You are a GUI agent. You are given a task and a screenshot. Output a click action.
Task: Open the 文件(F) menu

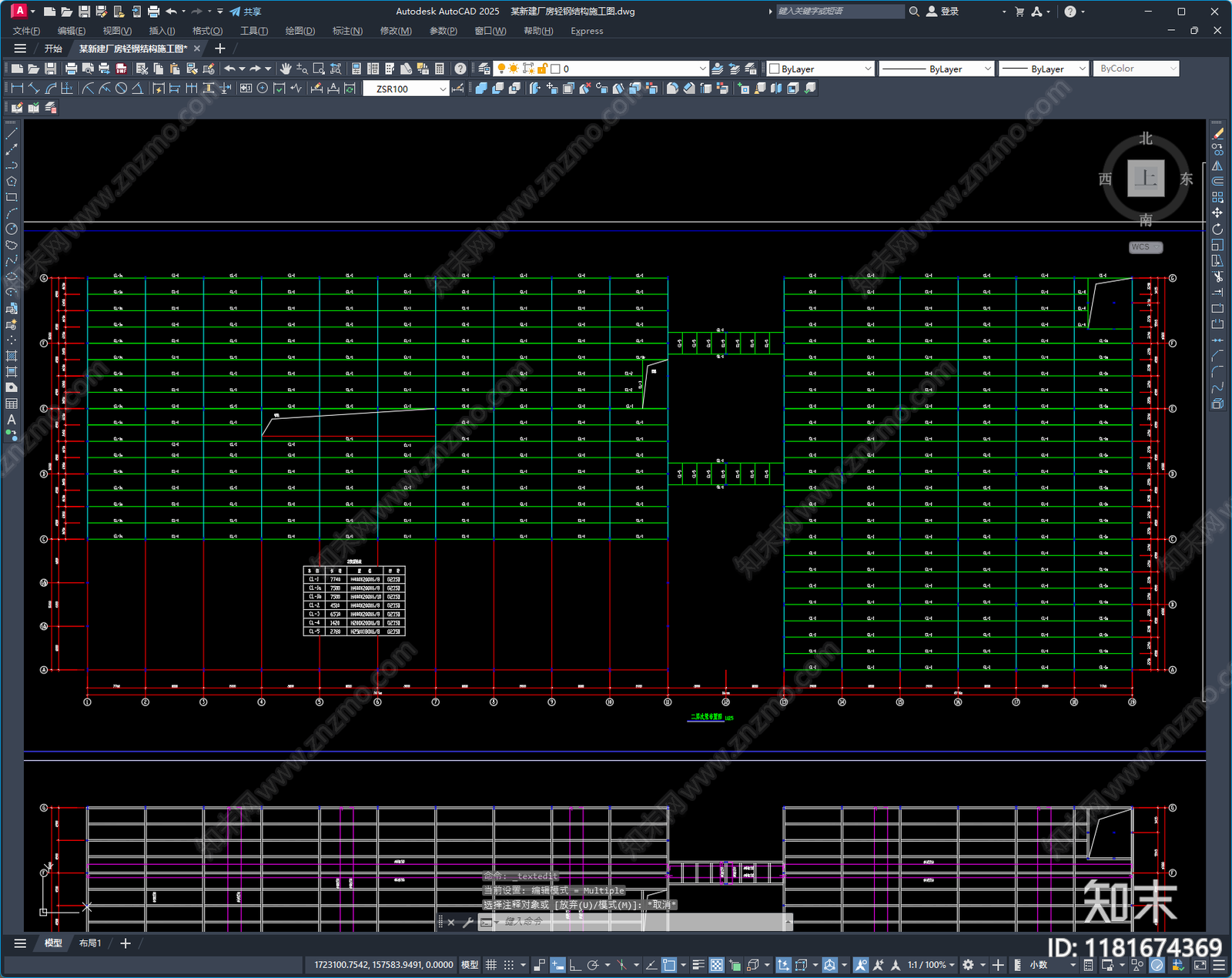point(26,31)
